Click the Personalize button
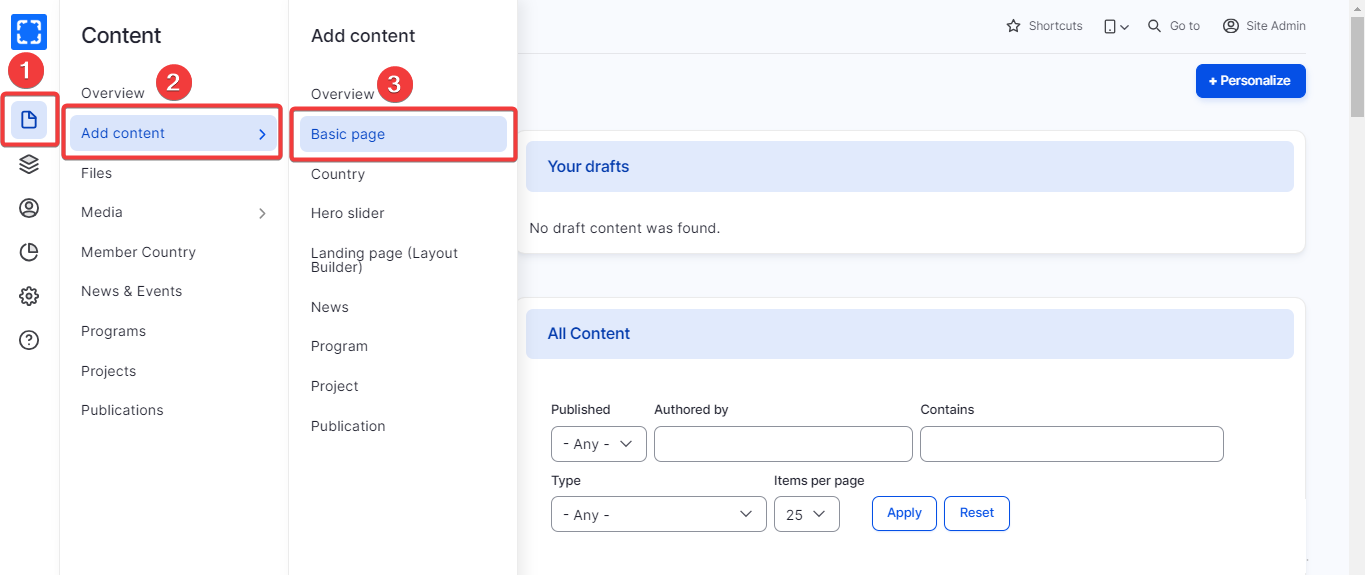This screenshot has height=575, width=1365. tap(1250, 81)
